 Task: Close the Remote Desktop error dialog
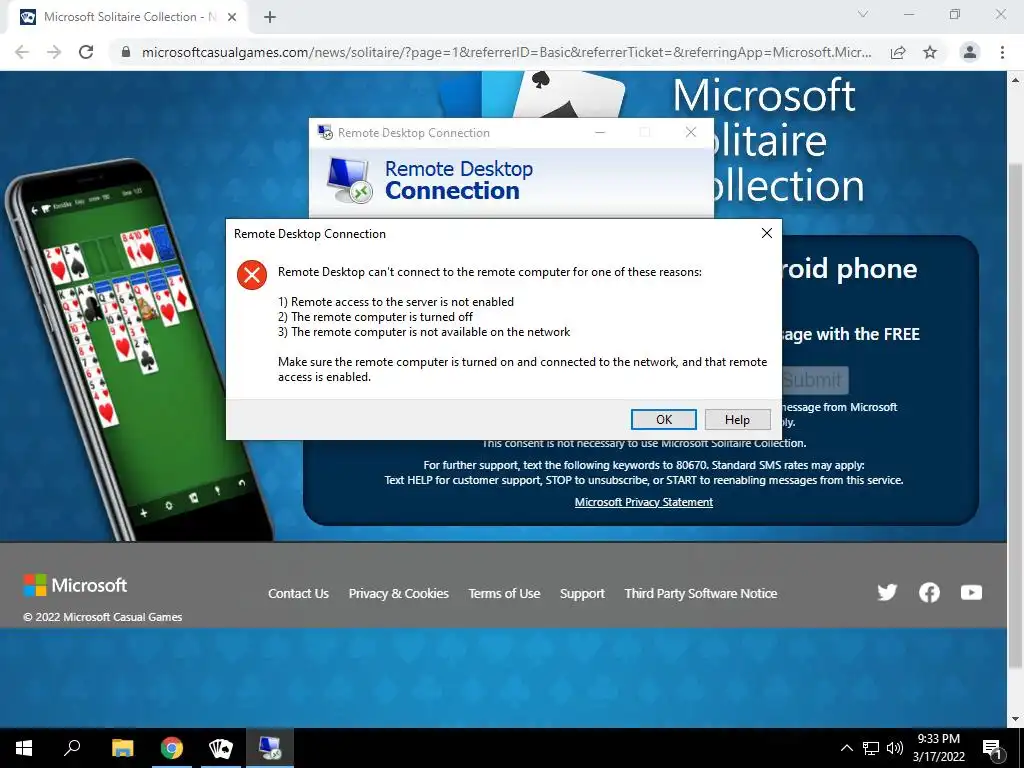point(767,233)
